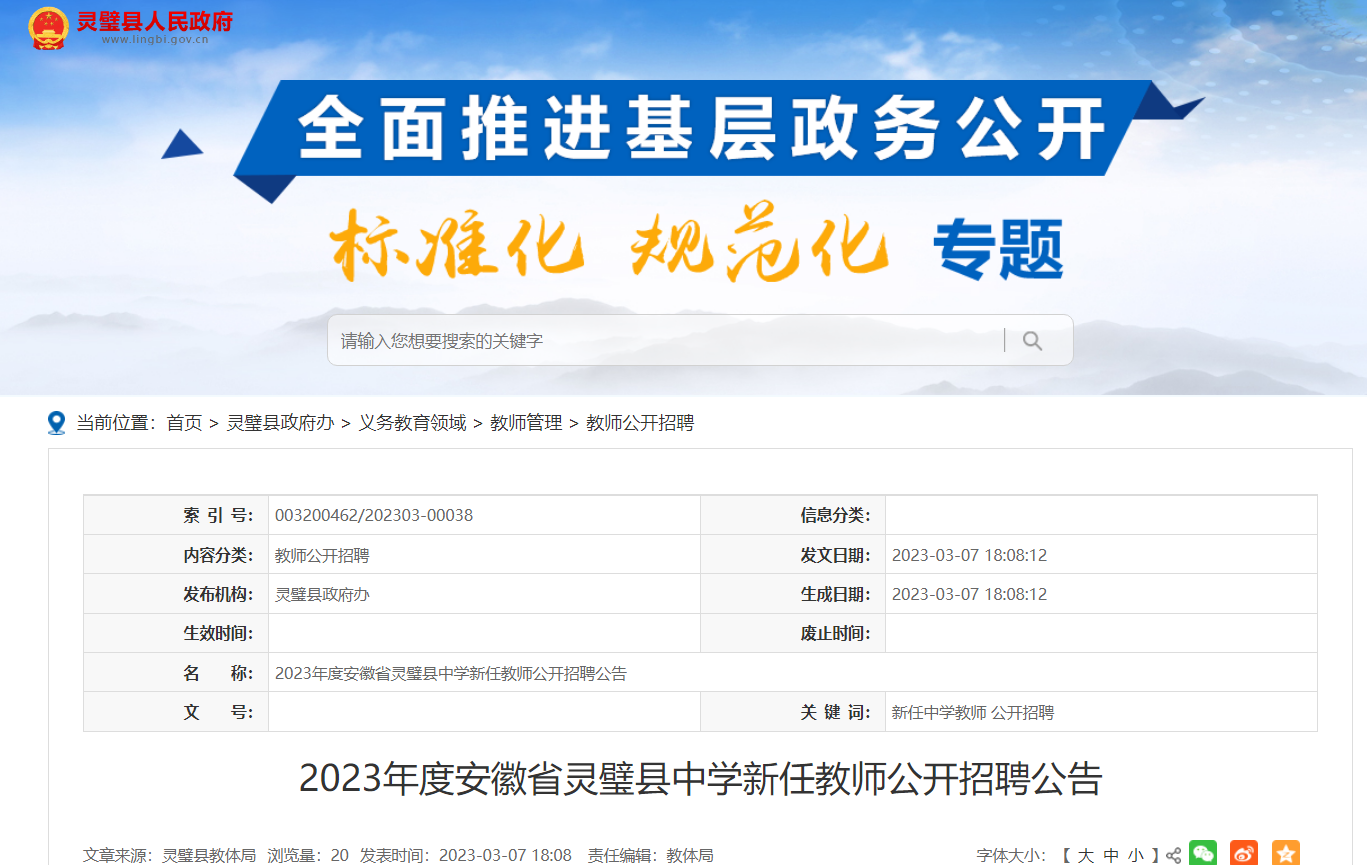The image size is (1367, 865).
Task: Click the share icon near font size
Action: [1174, 856]
